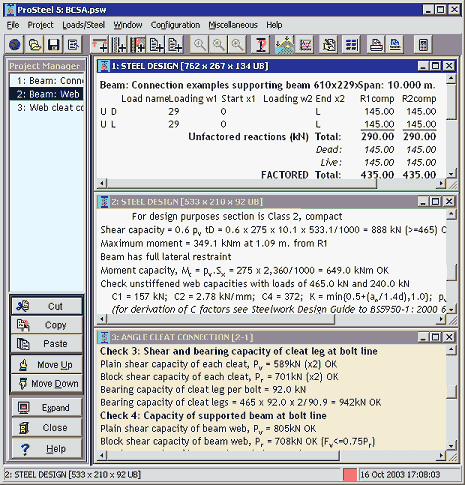
Task: Open system menu icon of Angle Cleat Connection window
Action: tap(104, 337)
